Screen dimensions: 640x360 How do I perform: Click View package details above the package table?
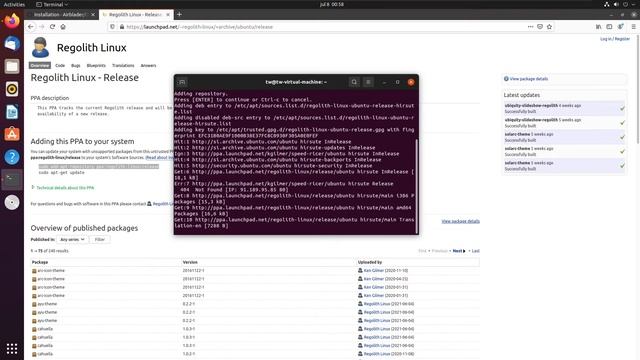coord(460,221)
